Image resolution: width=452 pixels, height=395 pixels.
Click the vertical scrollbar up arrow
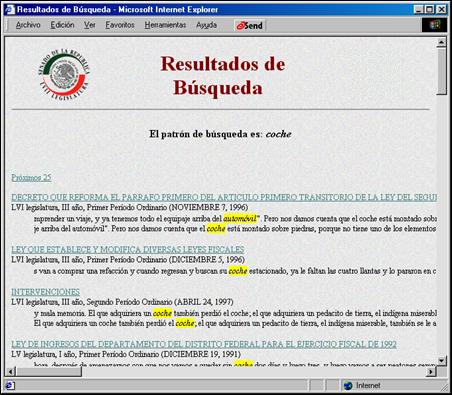(x=442, y=42)
